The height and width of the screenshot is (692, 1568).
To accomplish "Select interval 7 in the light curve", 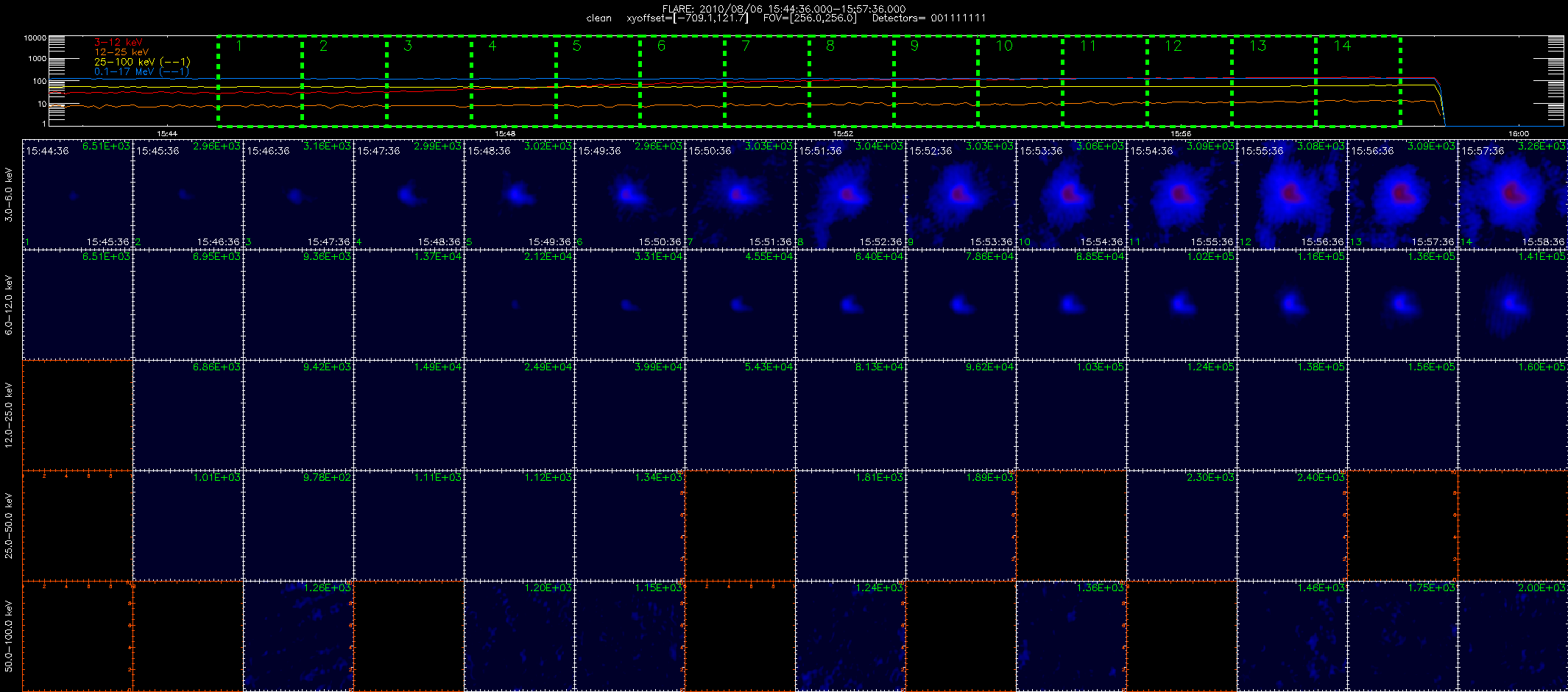I will tap(767, 81).
